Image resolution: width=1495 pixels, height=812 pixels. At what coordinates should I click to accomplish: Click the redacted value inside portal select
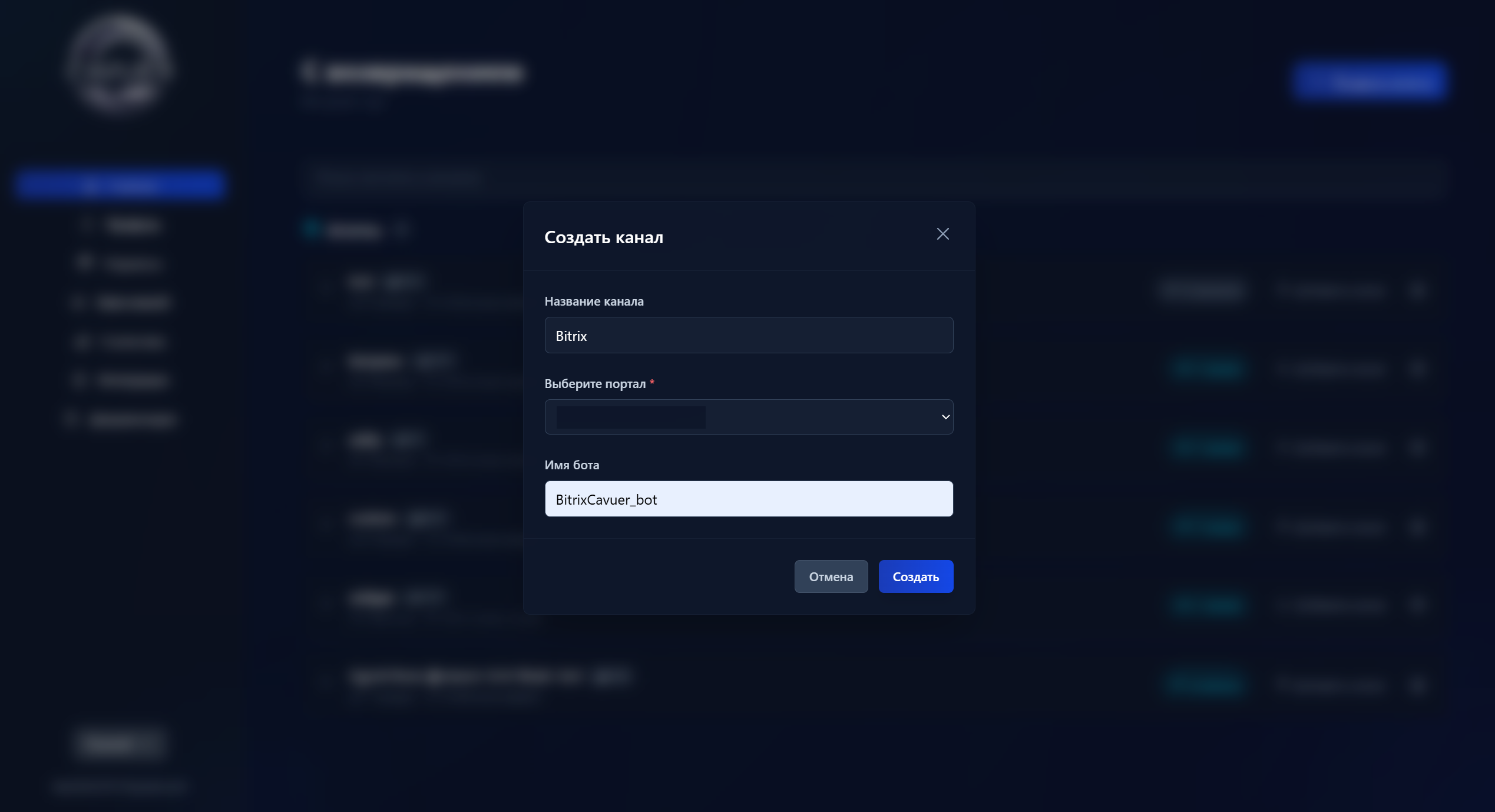(630, 417)
